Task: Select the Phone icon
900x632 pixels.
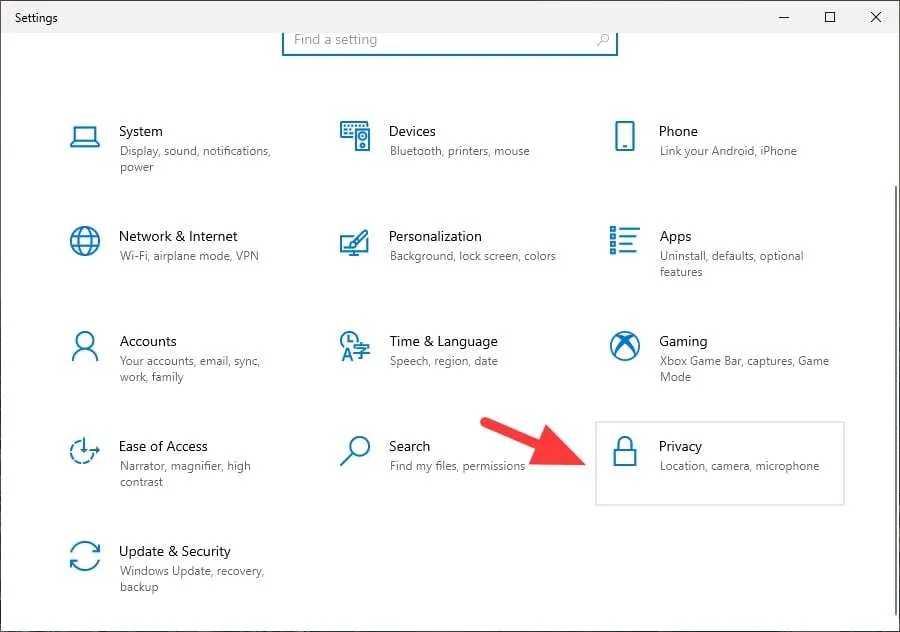Action: [624, 136]
